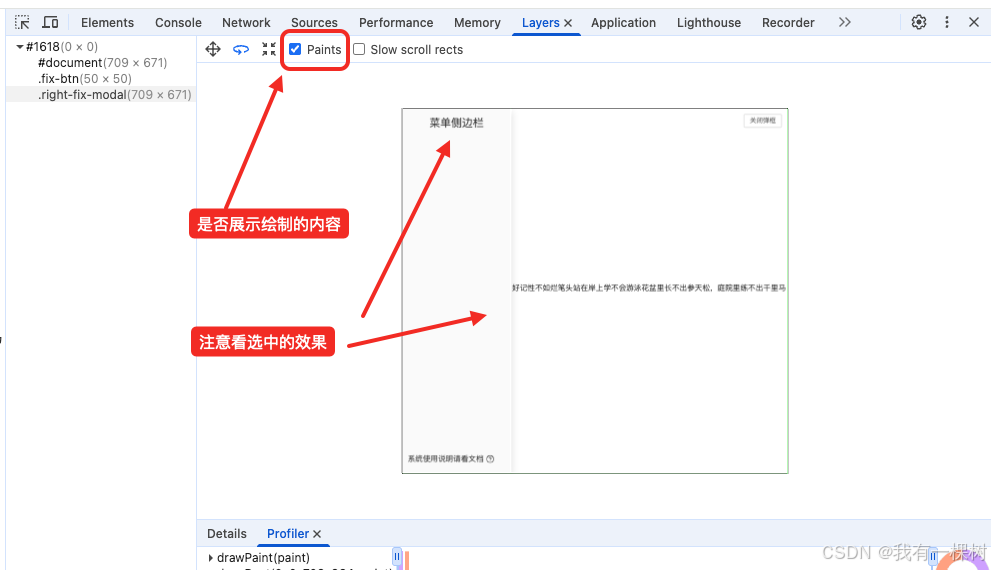Click the left paint profiler slider handle
991x570 pixels.
[x=397, y=557]
